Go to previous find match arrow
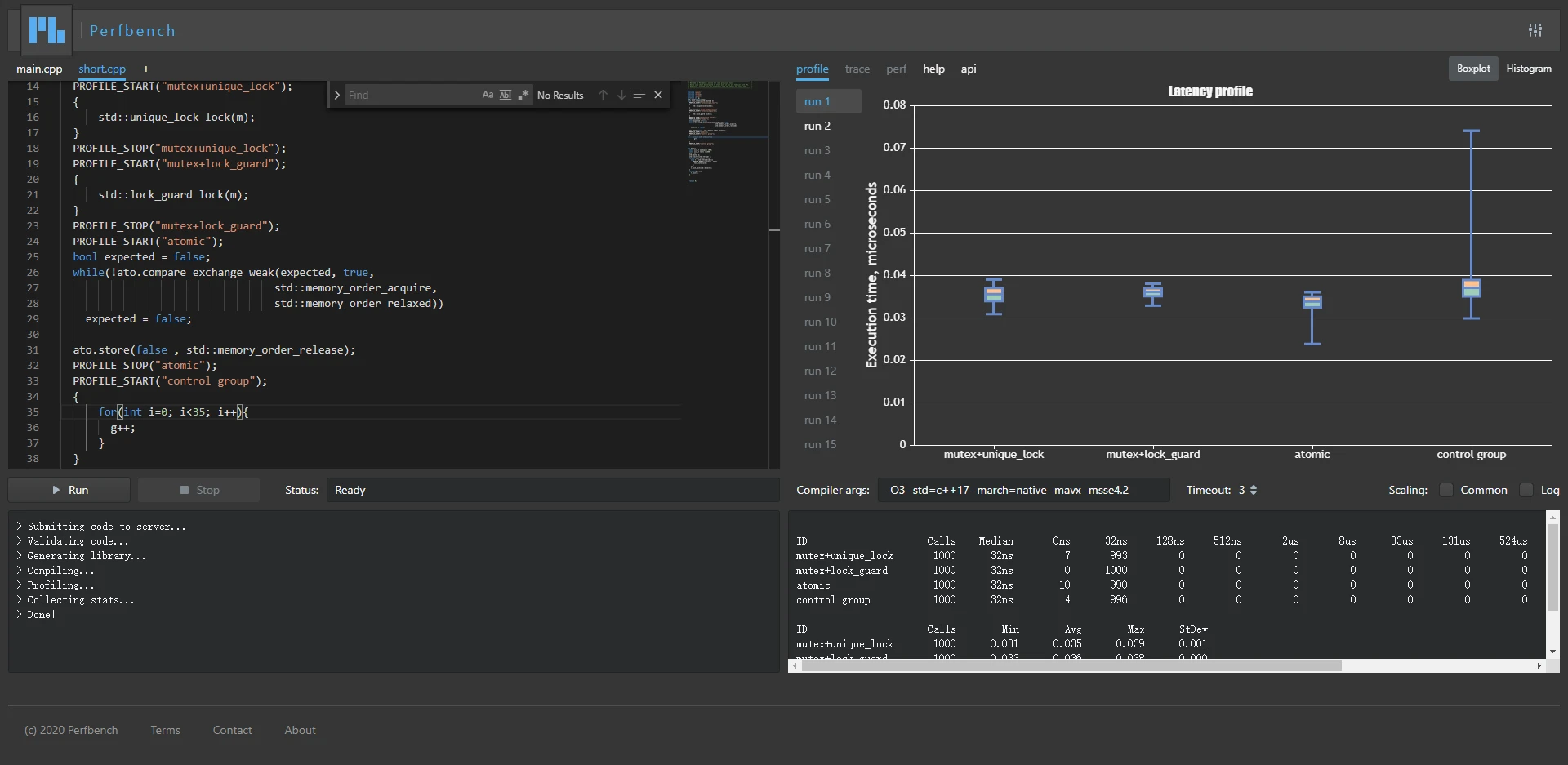Viewport: 1568px width, 765px height. [603, 95]
